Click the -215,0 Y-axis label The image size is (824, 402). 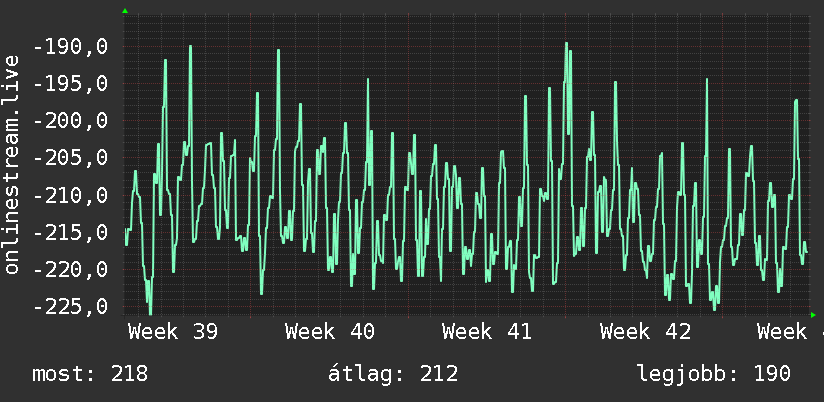[70, 232]
